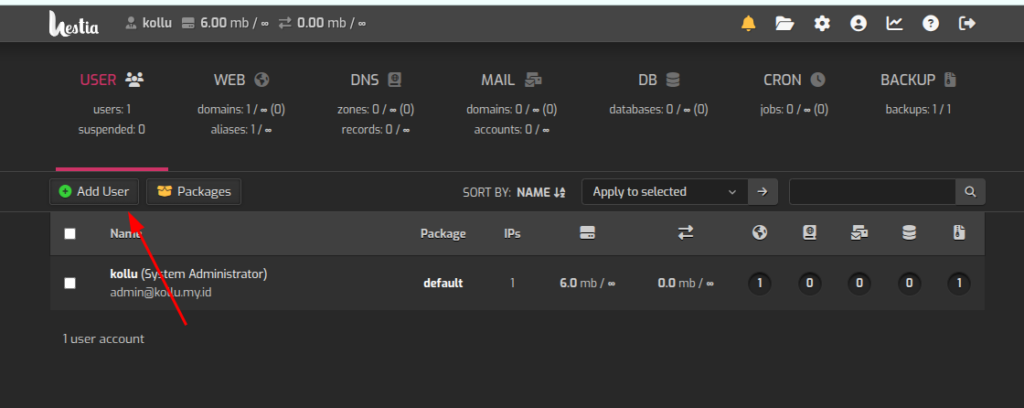
Task: Expand the Apply to selected dropdown
Action: tap(664, 192)
